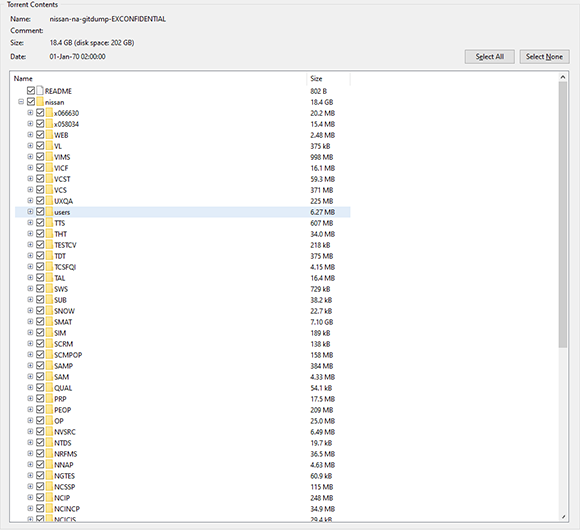
Task: Click the README file icon
Action: pos(40,91)
